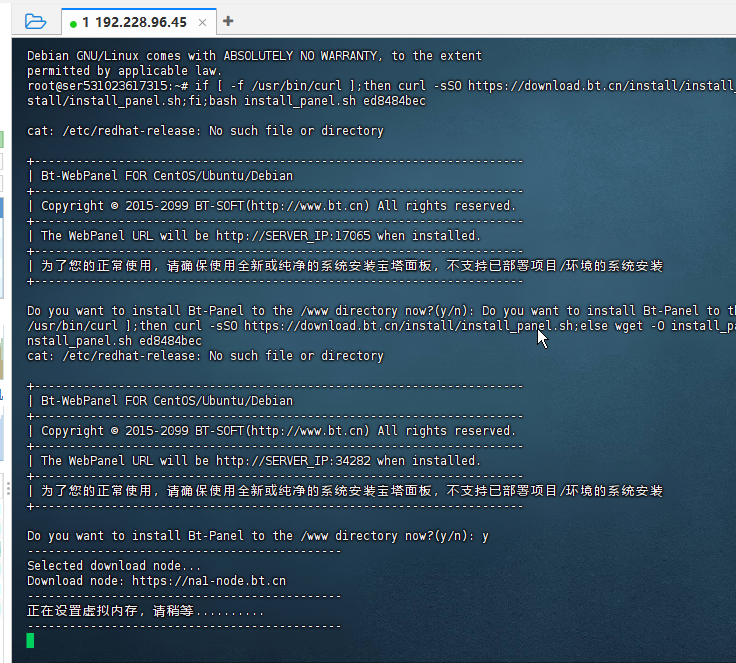This screenshot has width=736, height=663.
Task: Click first 'cat: /etc/redhat-release' error line
Action: 205,131
